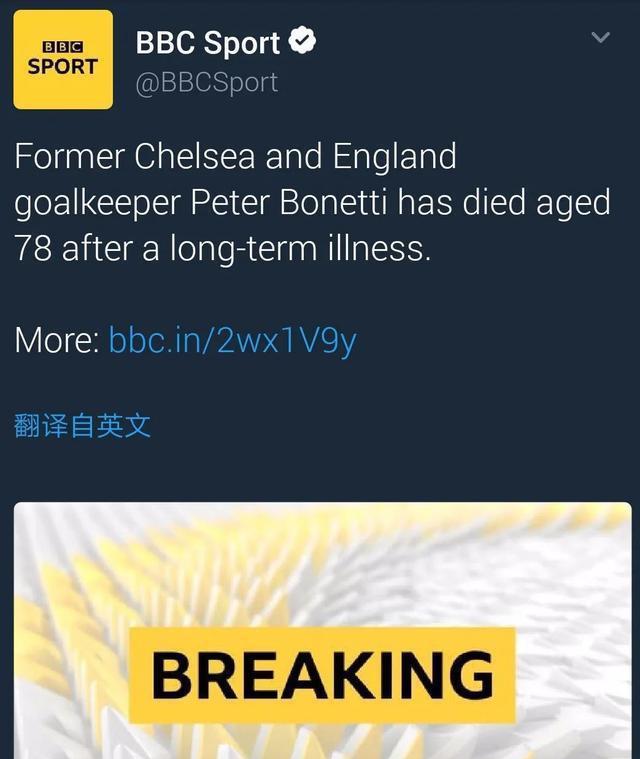Click the yellow BREAKING banner label
640x759 pixels.
322,675
